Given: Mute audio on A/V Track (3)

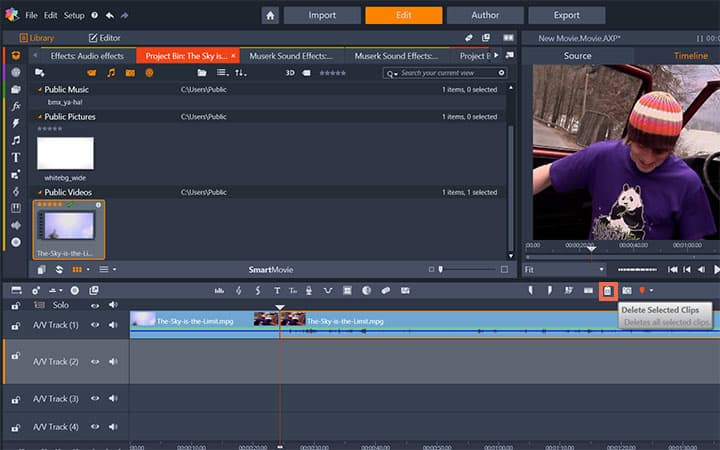Looking at the screenshot, I should click(113, 399).
